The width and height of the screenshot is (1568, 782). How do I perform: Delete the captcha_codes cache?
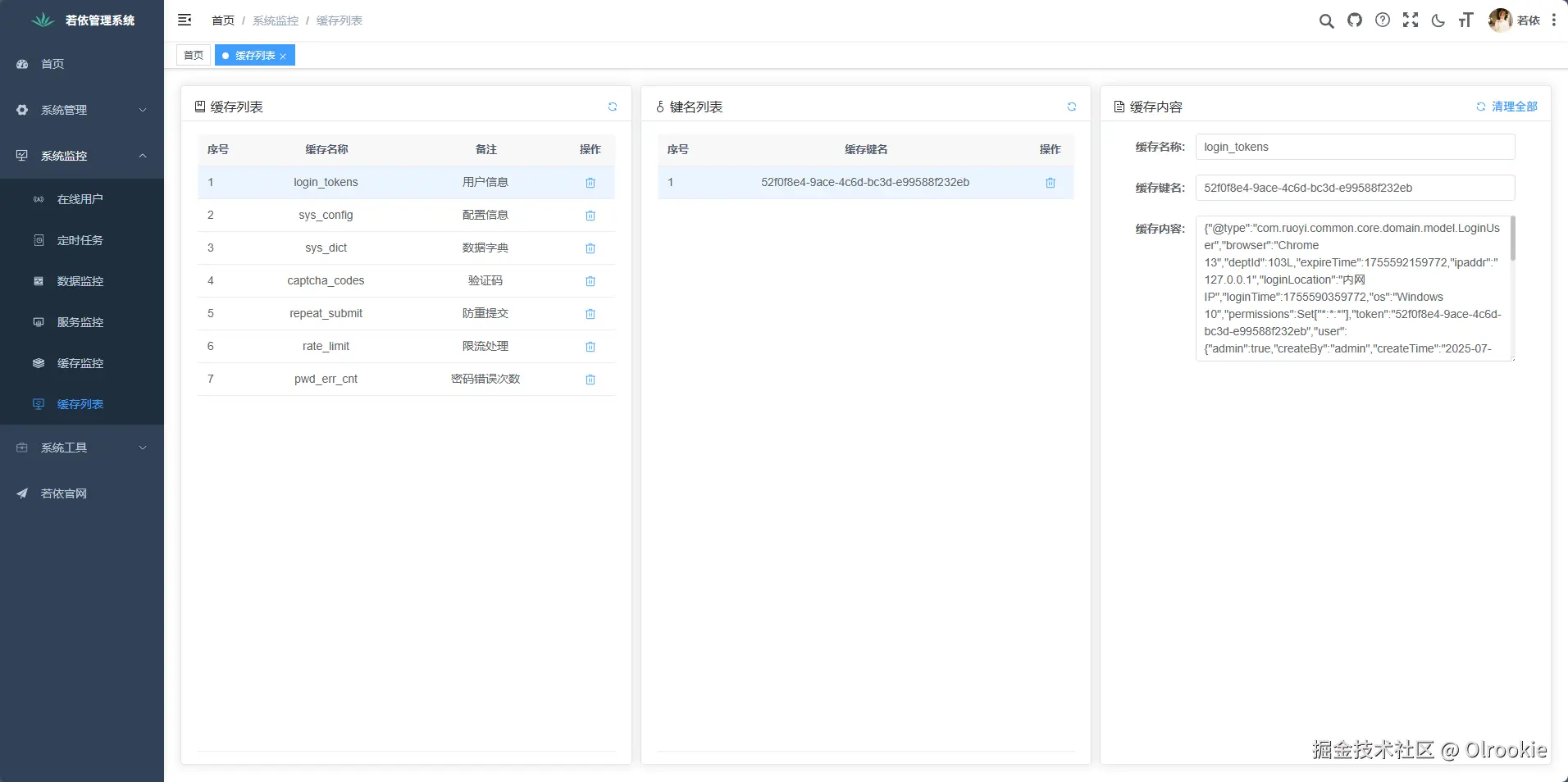point(590,281)
